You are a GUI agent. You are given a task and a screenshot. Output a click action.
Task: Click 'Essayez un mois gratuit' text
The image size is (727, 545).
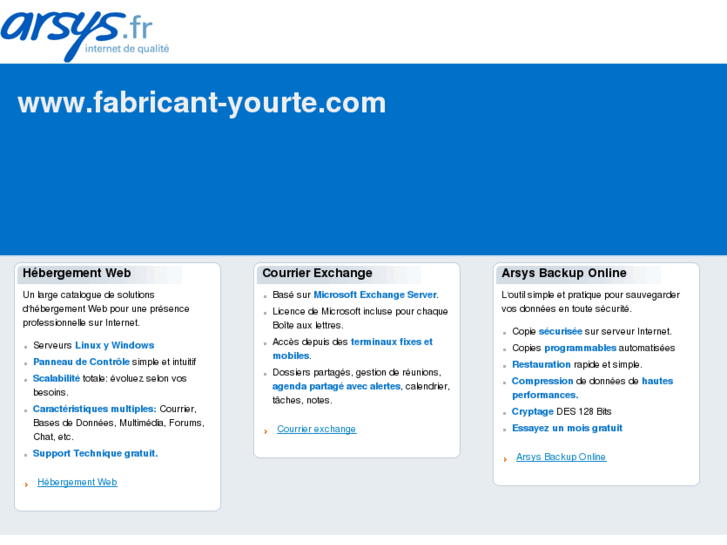[567, 428]
